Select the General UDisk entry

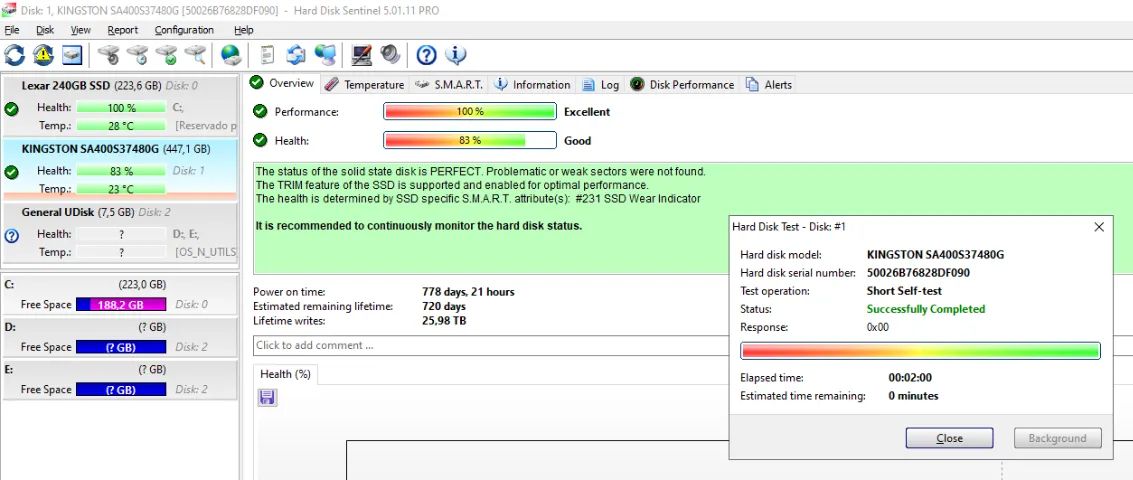[x=120, y=233]
